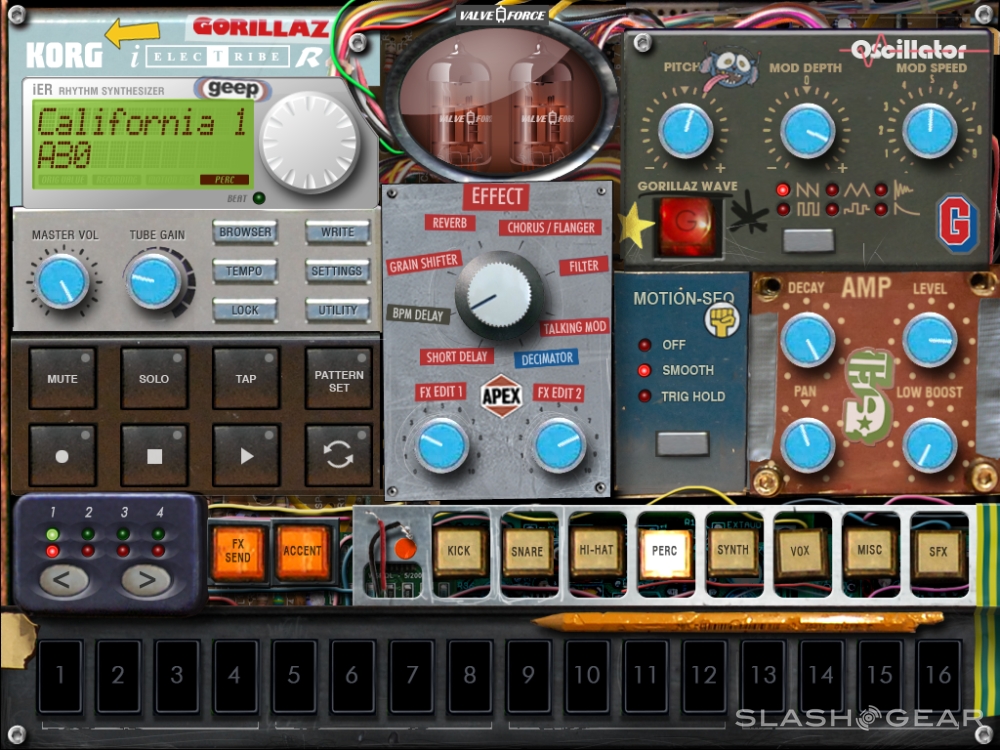This screenshot has width=1000, height=750.
Task: Click the stop button
Action: point(154,456)
